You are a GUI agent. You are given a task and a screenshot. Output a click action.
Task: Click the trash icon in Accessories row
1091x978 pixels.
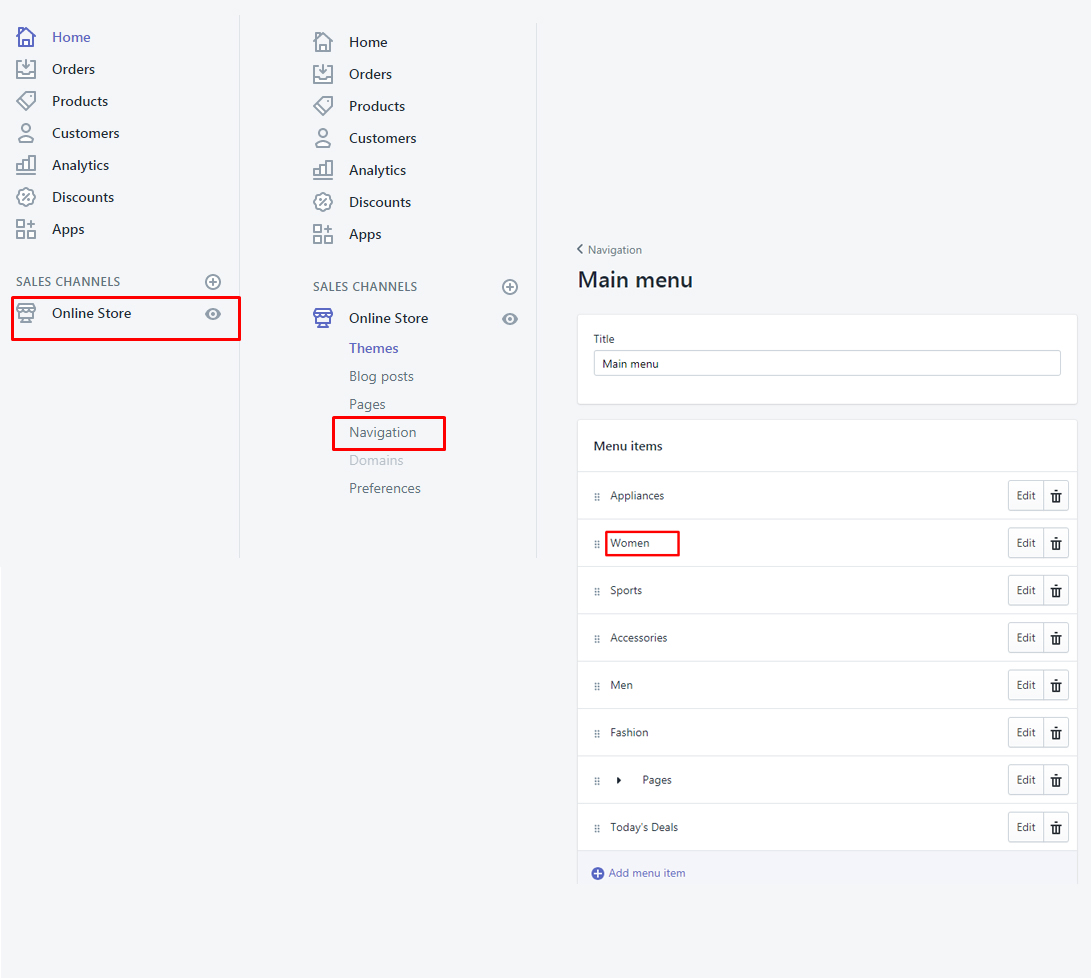1056,638
